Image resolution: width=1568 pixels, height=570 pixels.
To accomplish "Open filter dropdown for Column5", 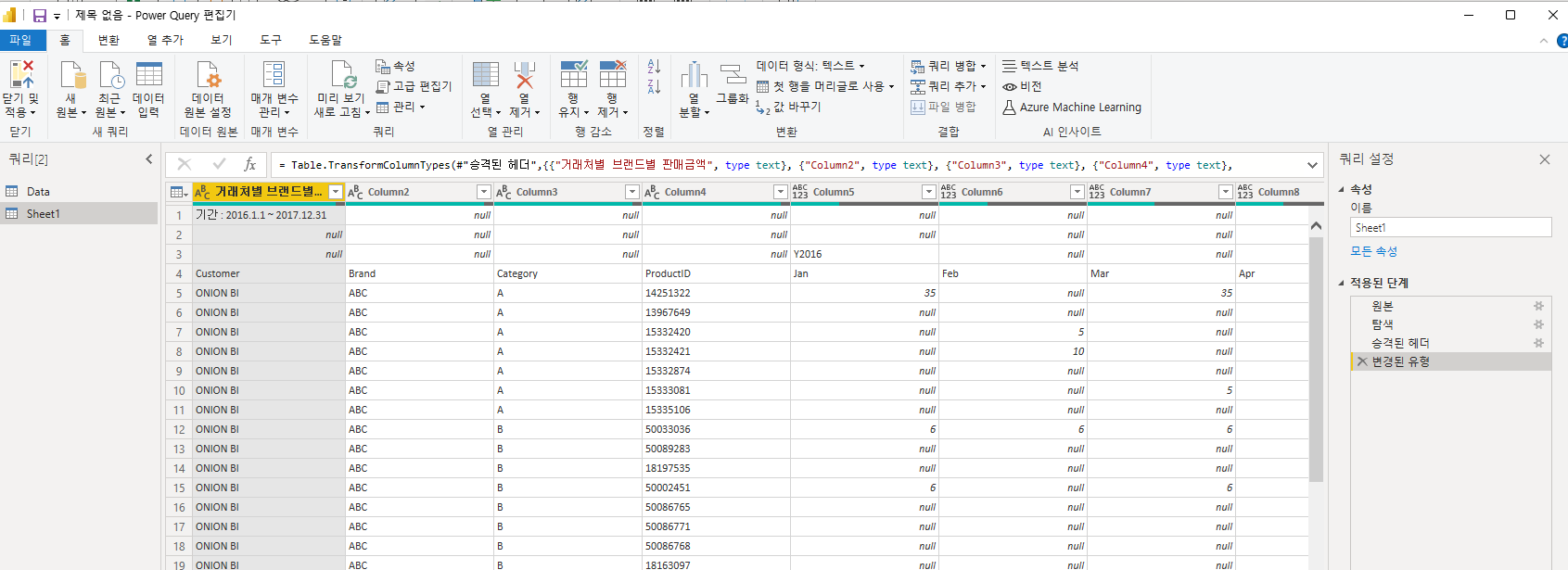I will tap(928, 192).
